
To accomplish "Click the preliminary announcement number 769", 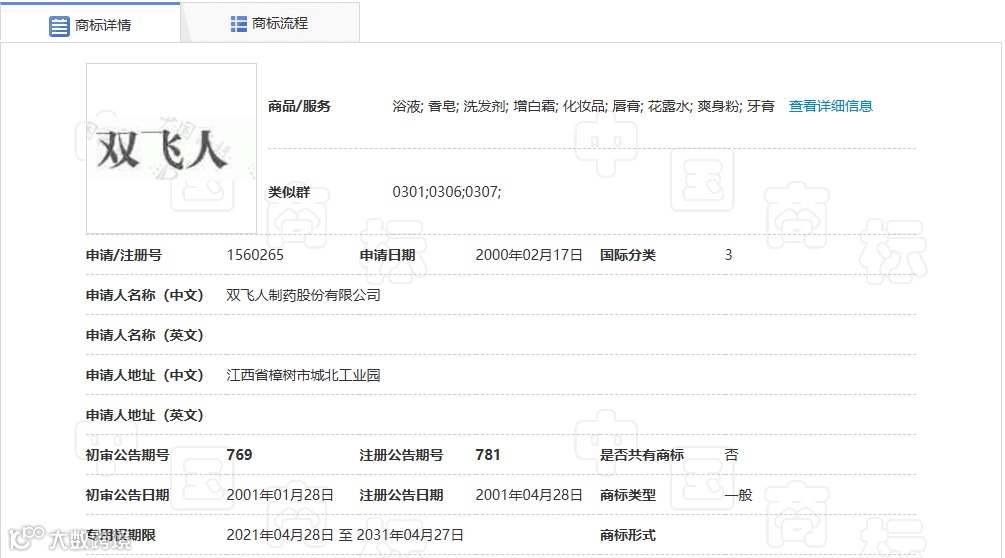I will click(x=239, y=455).
